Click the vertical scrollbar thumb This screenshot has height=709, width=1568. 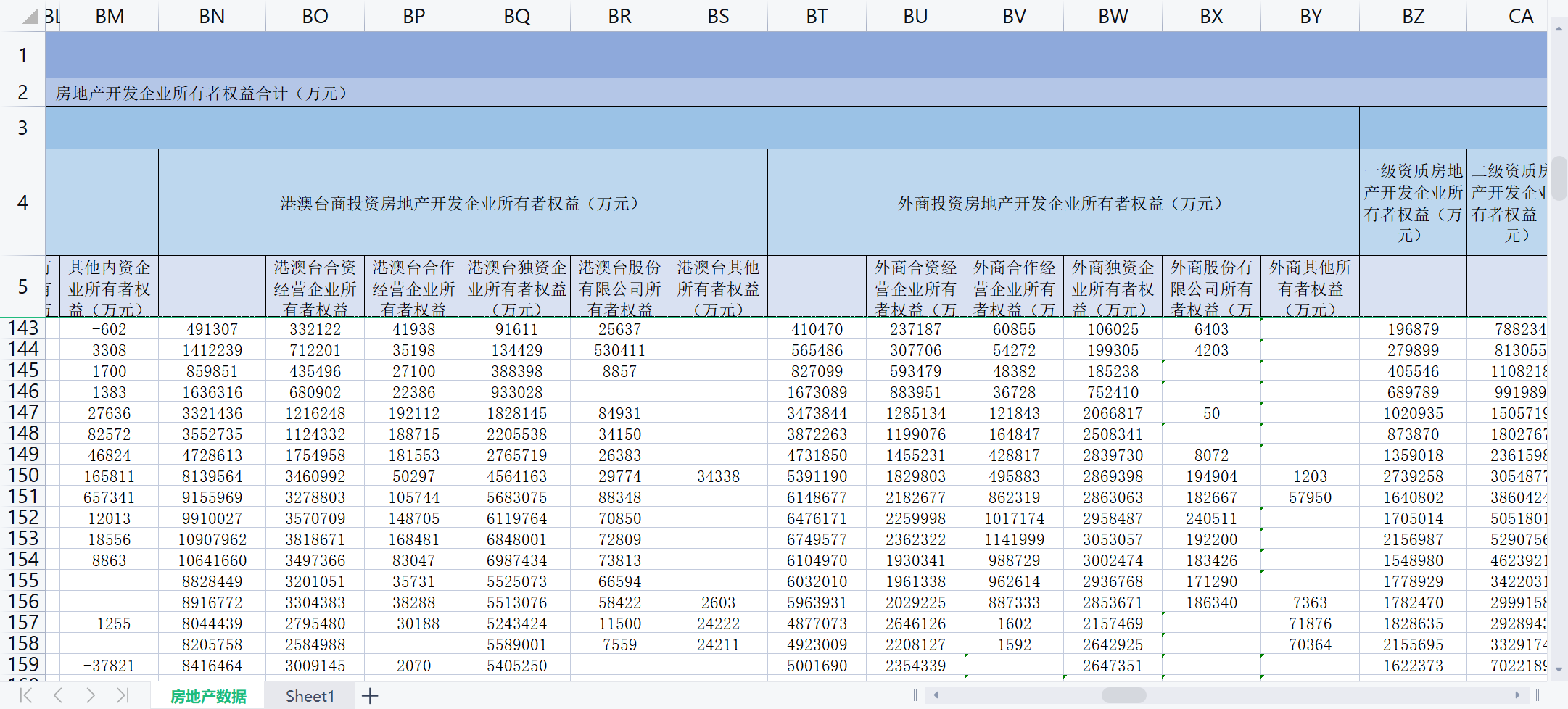[1559, 178]
